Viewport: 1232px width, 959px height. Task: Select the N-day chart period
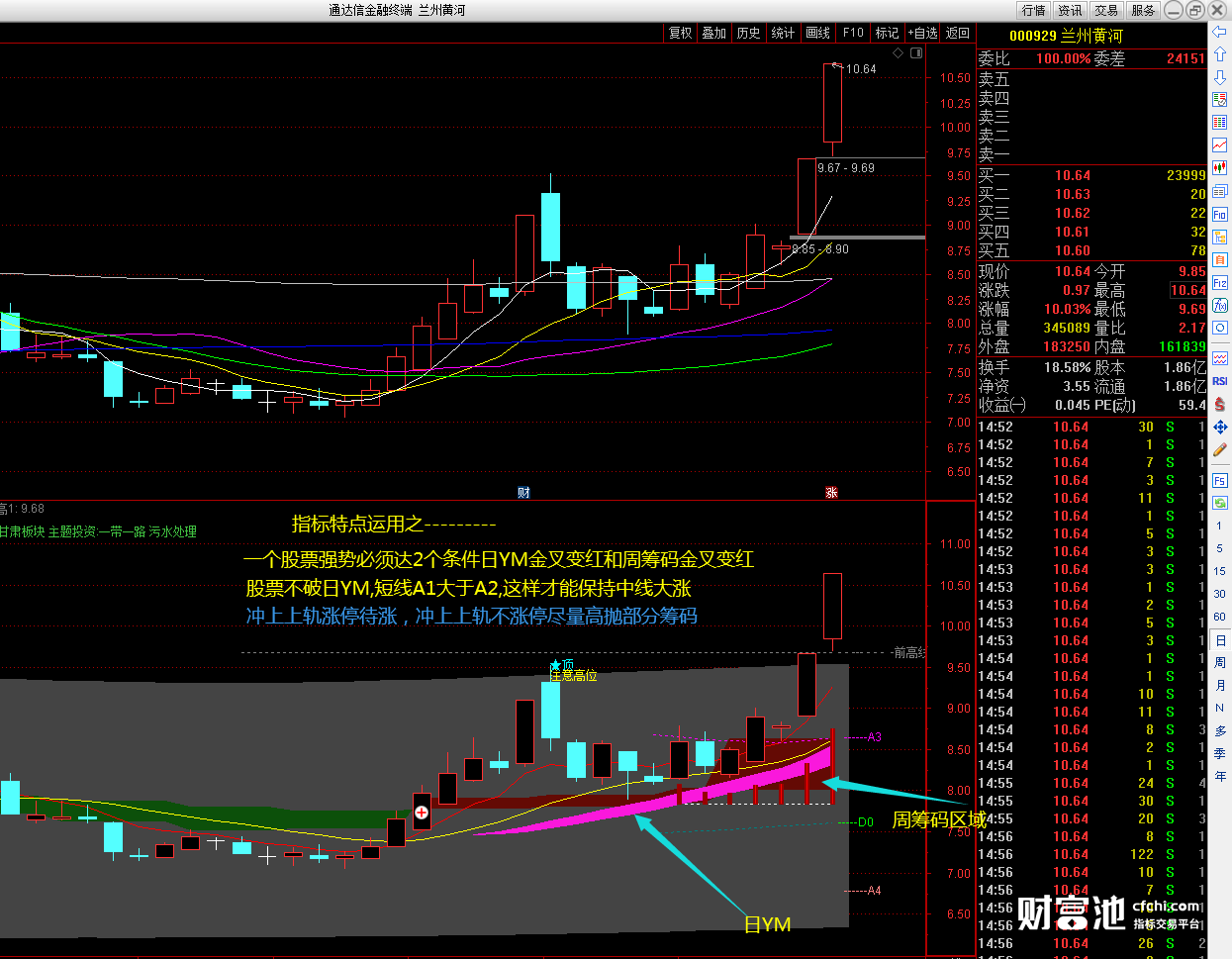(1220, 708)
